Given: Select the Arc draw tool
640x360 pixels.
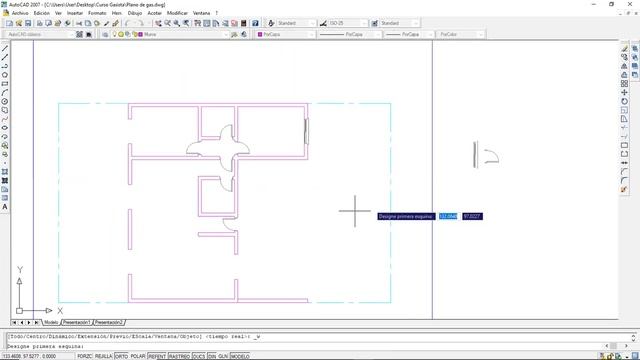Looking at the screenshot, I should pyautogui.click(x=5, y=93).
